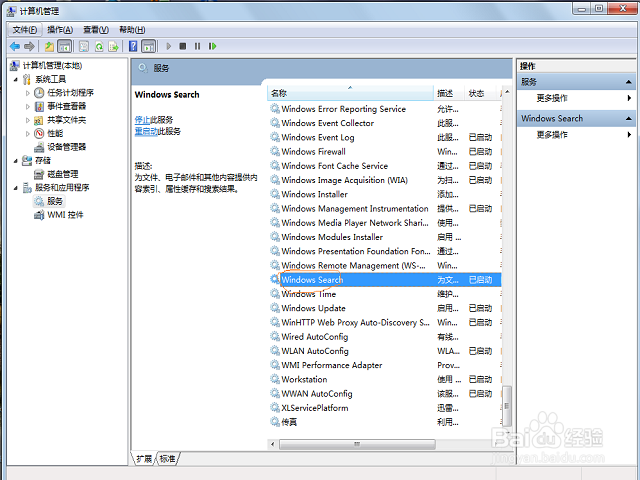Select the Windows Event Log service

(318, 138)
